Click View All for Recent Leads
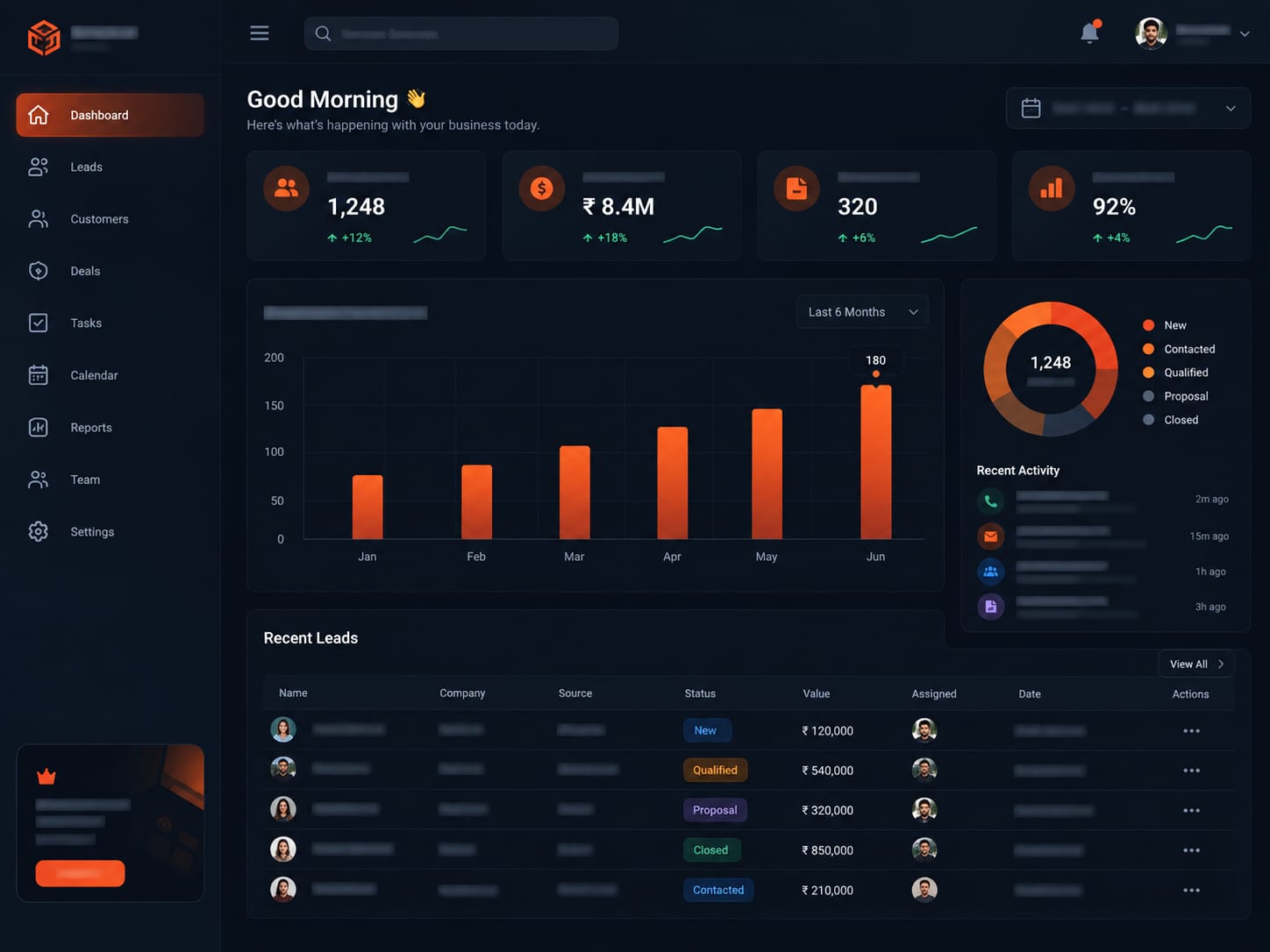The width and height of the screenshot is (1270, 952). [1196, 664]
